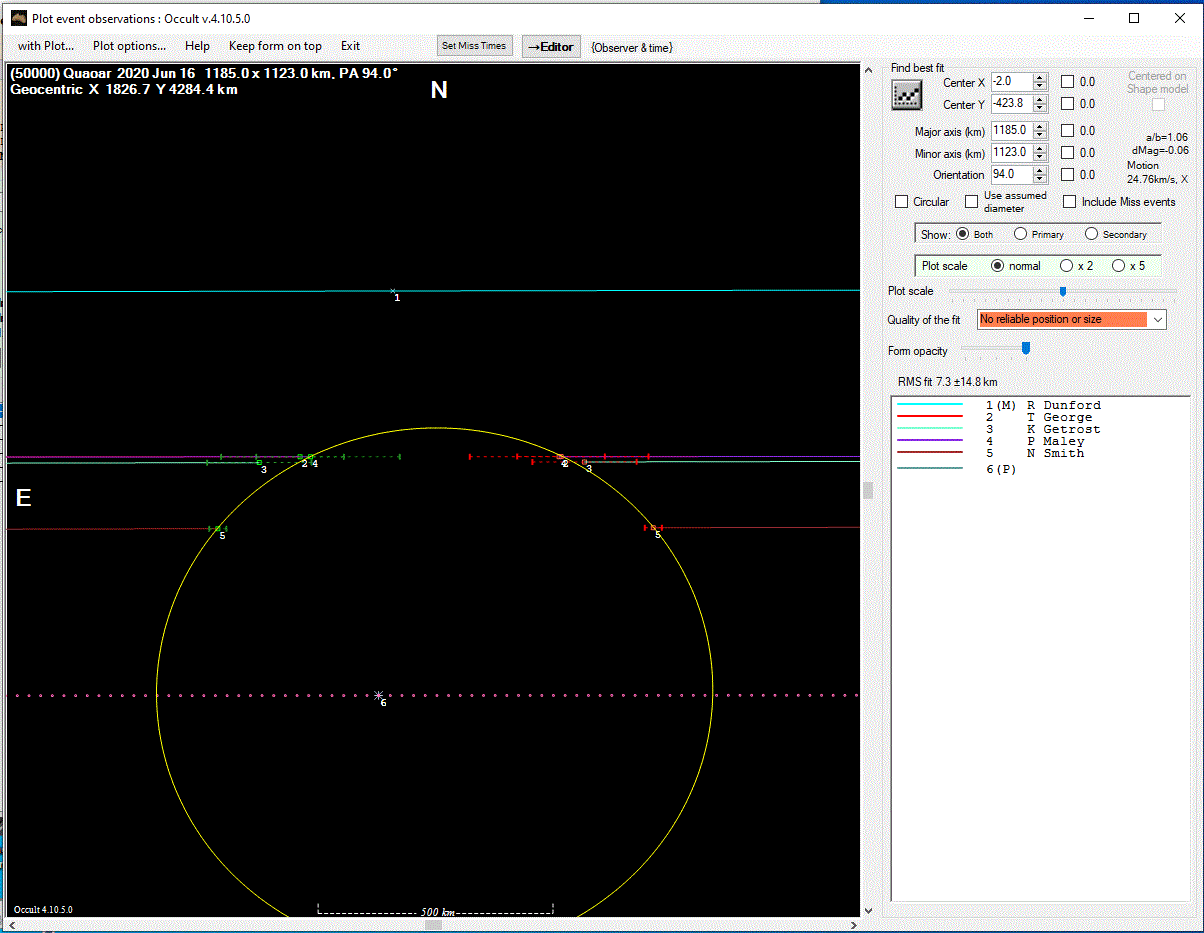Click the Minor axis input field
Viewport: 1204px width, 933px height.
point(1011,152)
